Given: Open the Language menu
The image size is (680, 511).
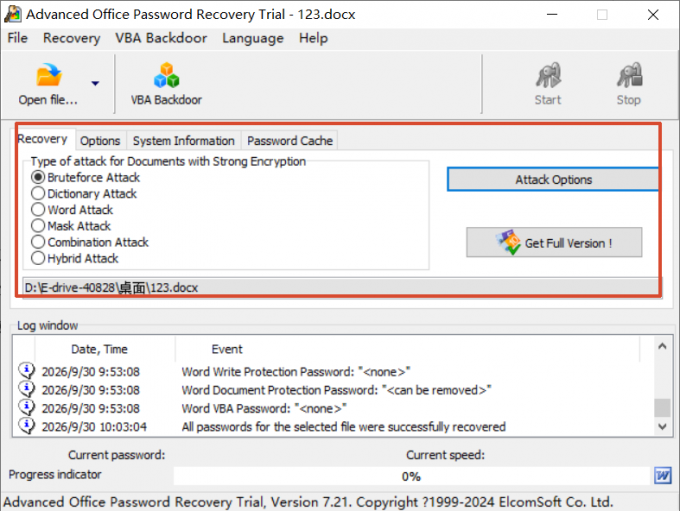Looking at the screenshot, I should tap(253, 38).
